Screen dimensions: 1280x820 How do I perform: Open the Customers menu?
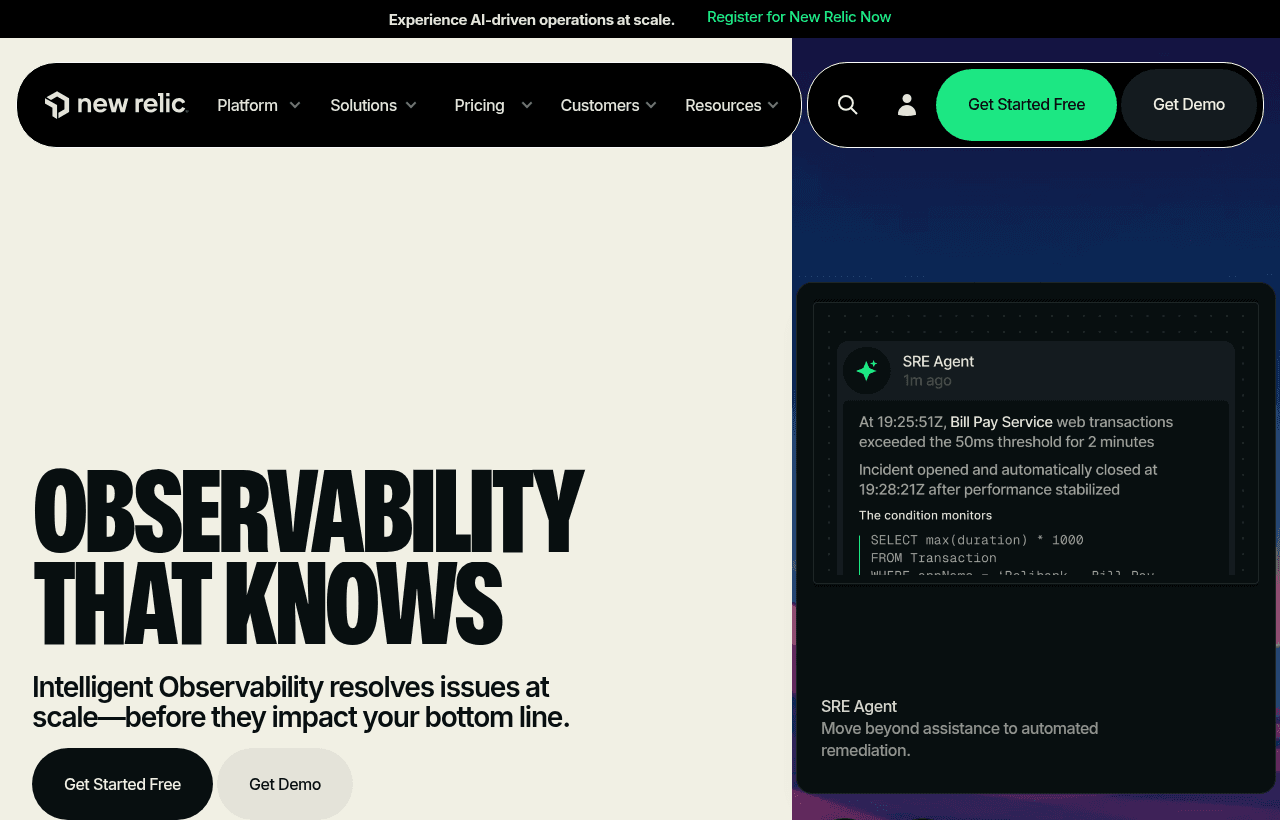point(599,105)
